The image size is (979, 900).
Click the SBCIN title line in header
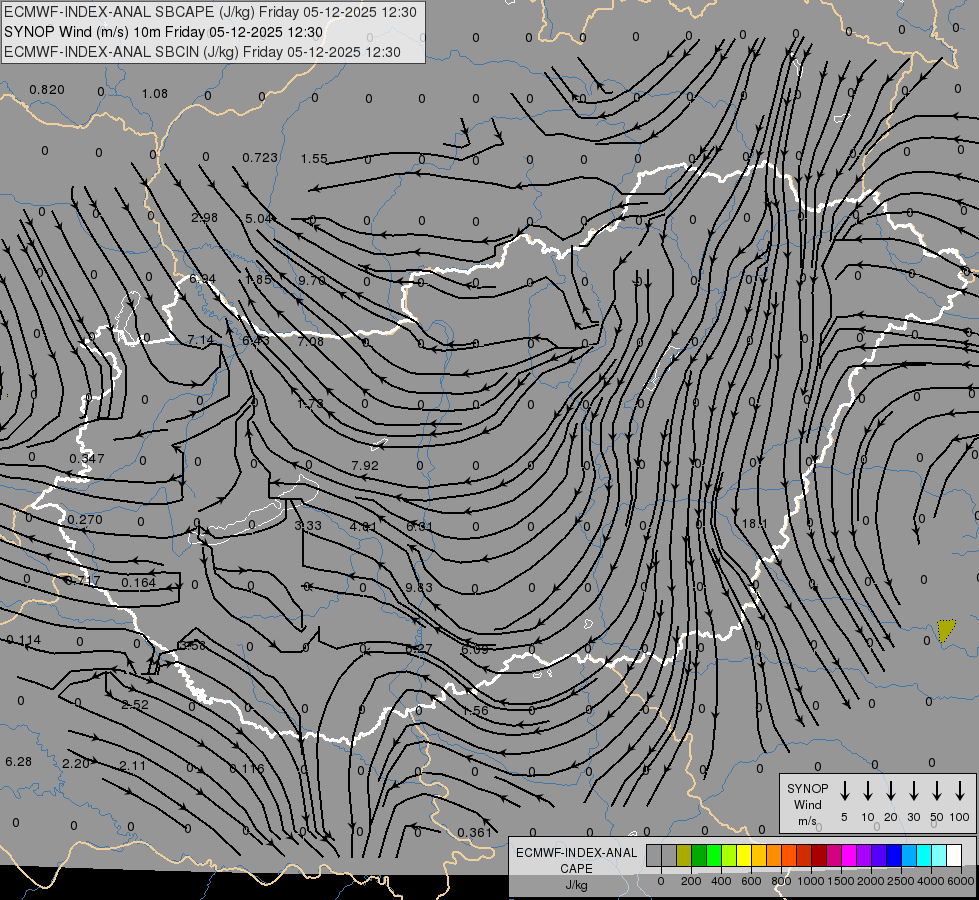tap(202, 52)
